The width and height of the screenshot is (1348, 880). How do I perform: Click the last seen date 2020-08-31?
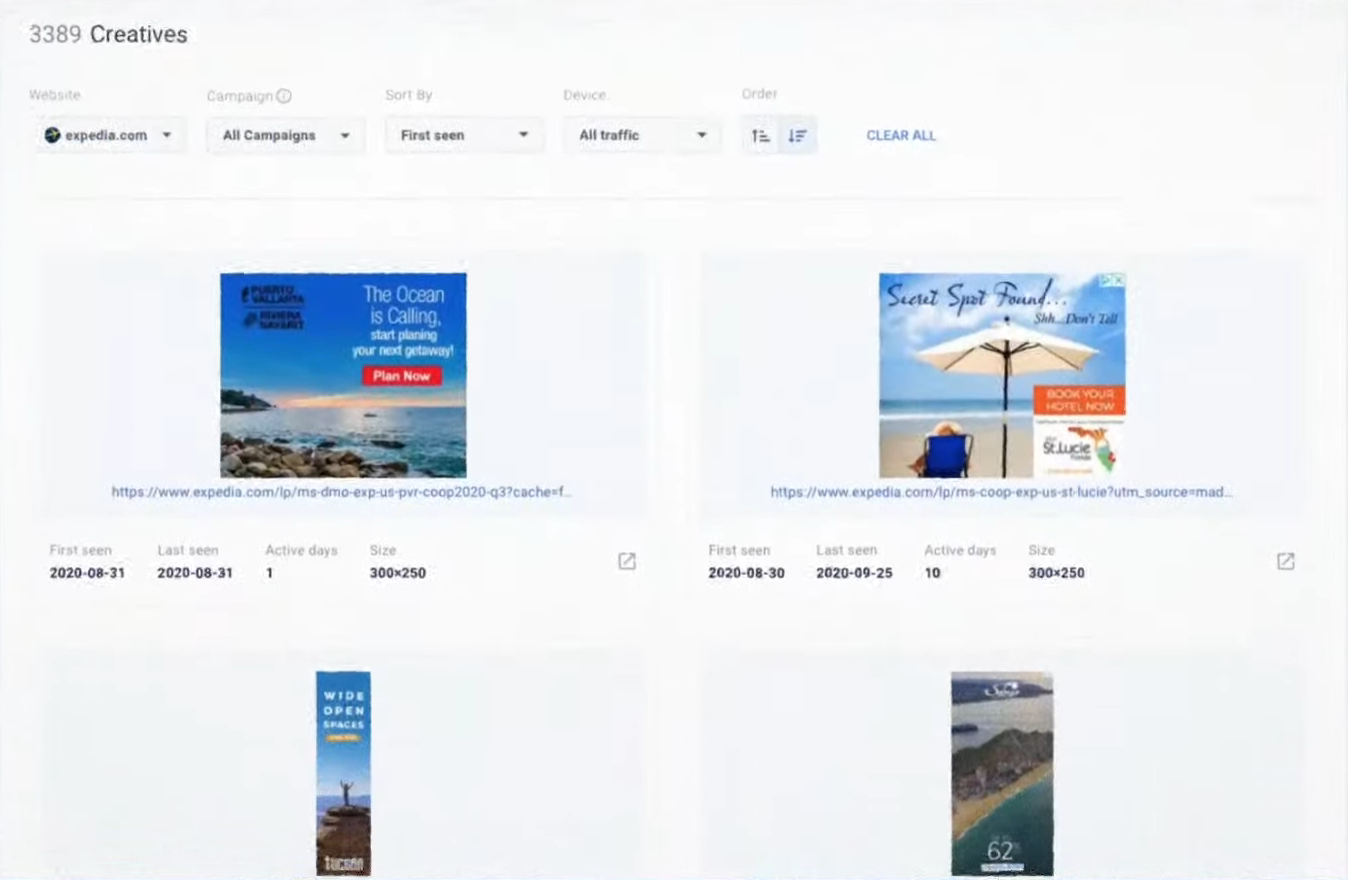[195, 573]
